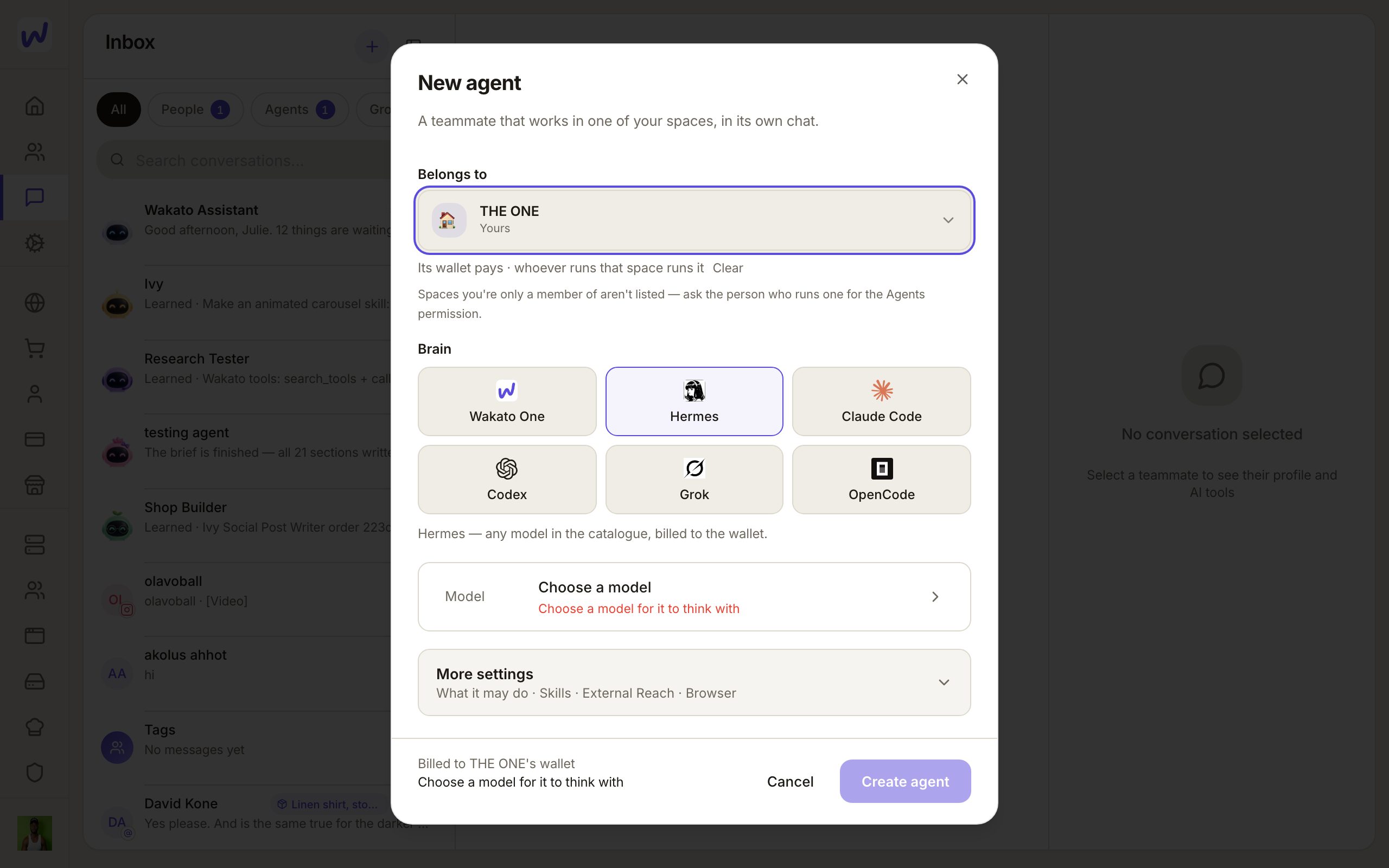Switch to the Agents filter tab
1389x868 pixels.
pos(300,110)
